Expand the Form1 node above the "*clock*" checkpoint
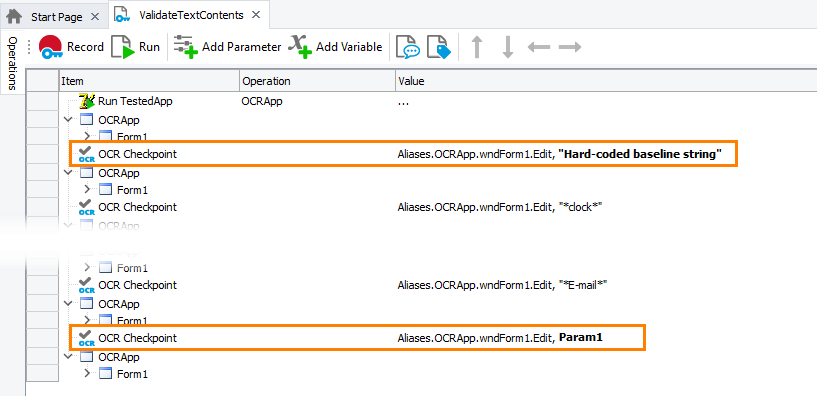The height and width of the screenshot is (396, 817). 88,190
